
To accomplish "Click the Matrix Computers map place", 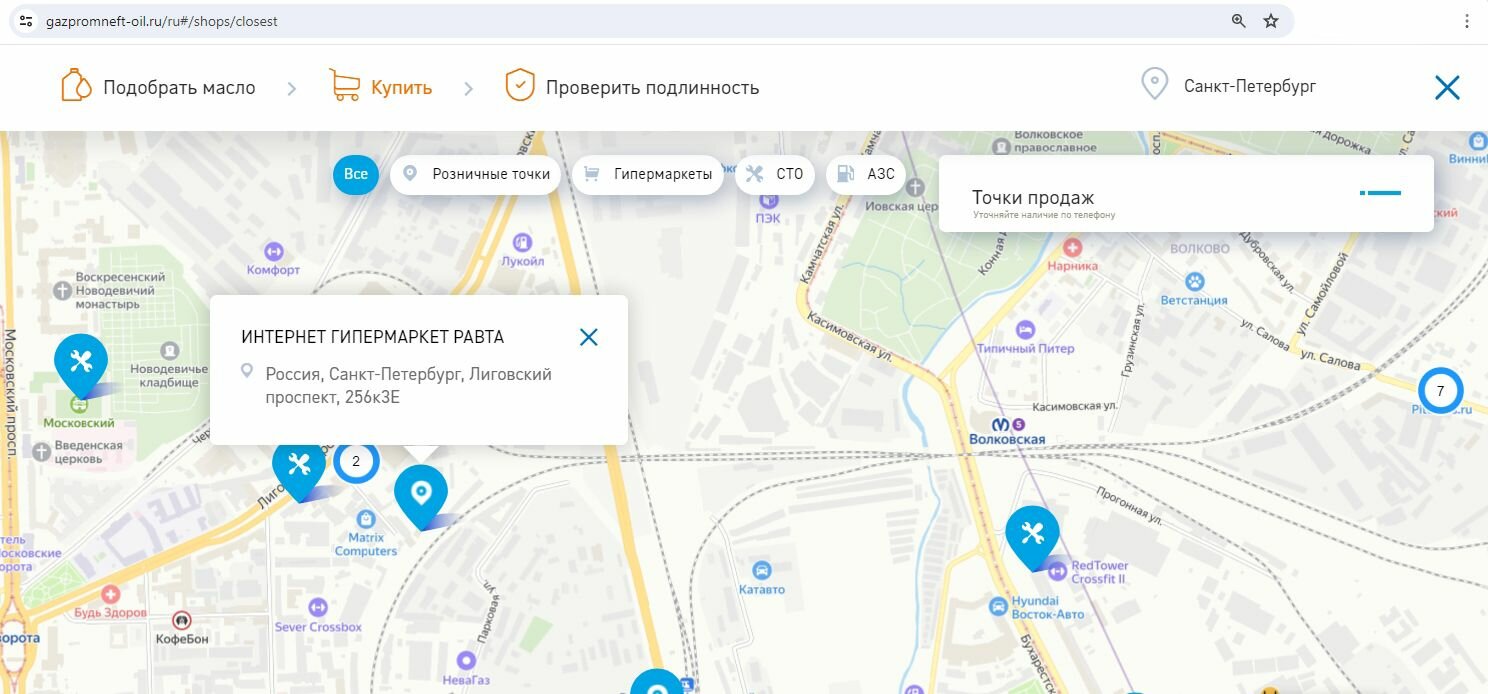I will (366, 519).
